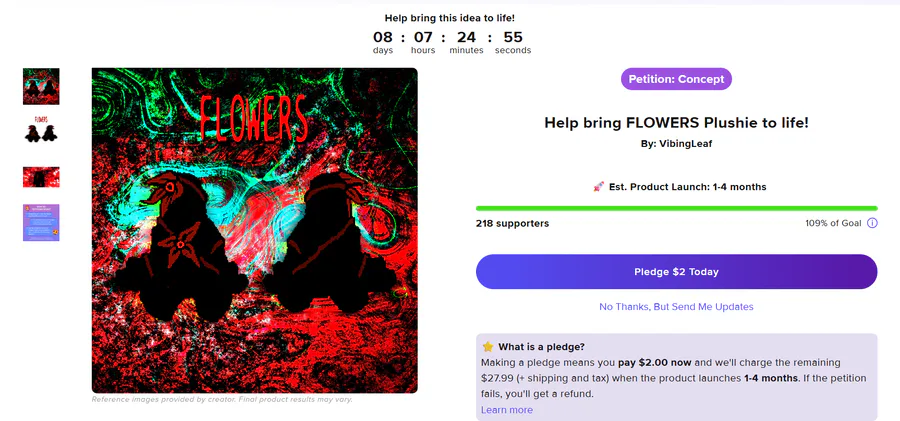Click the seconds value in countdown
Viewport: 900px width, 421px height.
coord(513,37)
